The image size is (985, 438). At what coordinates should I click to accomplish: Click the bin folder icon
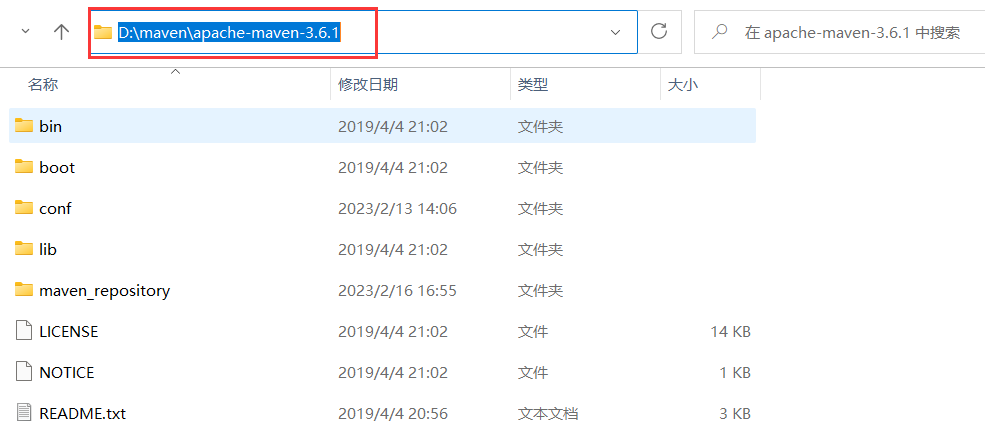(x=24, y=126)
